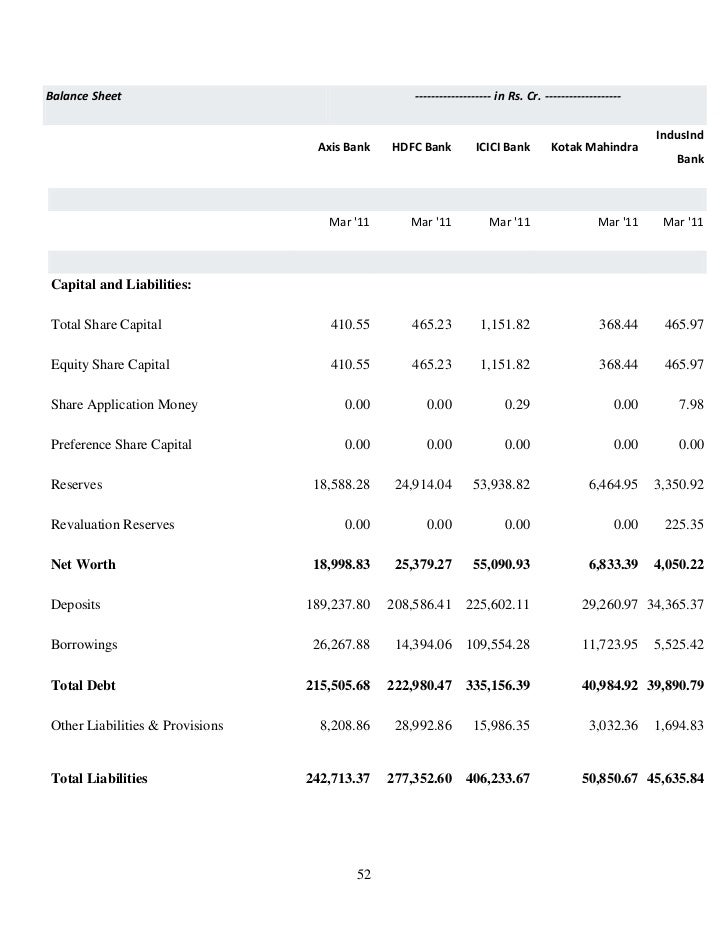This screenshot has width=728, height=943.
Task: Select Axis Bank borrowings 26,267.88
Action: [341, 645]
